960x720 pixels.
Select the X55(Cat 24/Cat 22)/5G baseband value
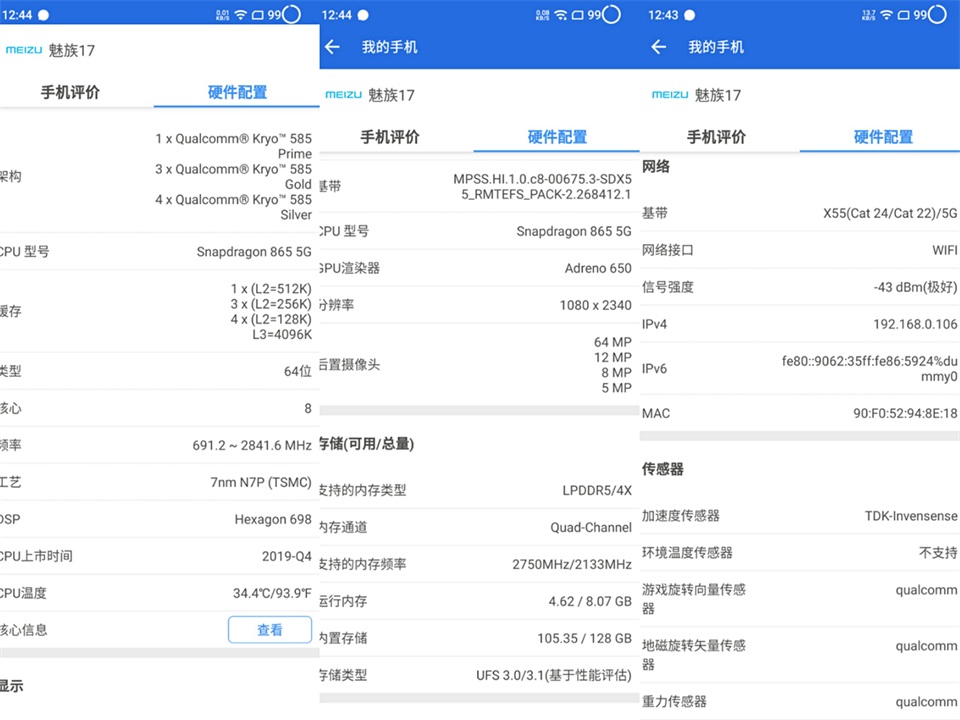click(890, 213)
